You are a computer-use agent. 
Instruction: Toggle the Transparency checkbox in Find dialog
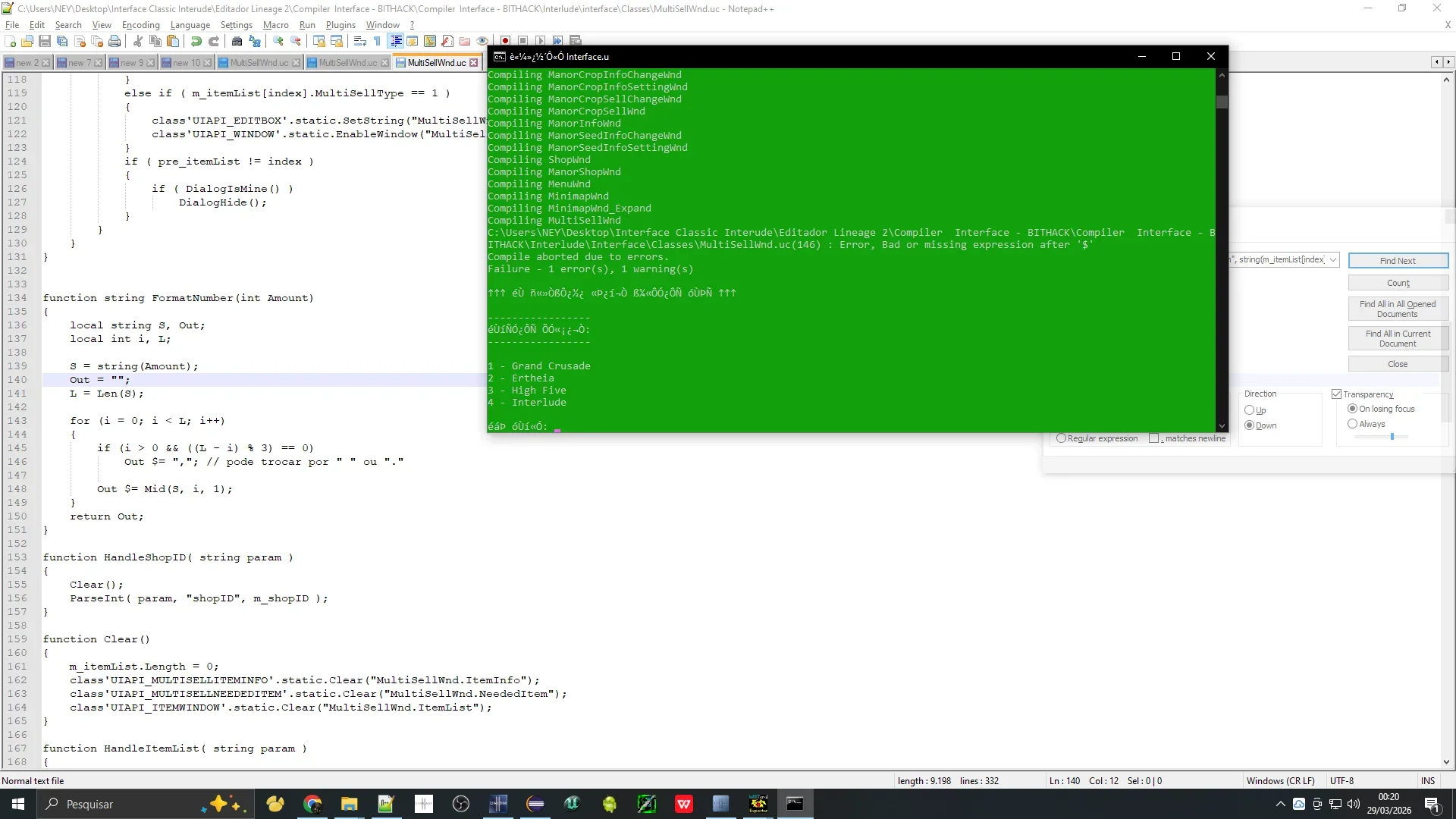coord(1337,394)
